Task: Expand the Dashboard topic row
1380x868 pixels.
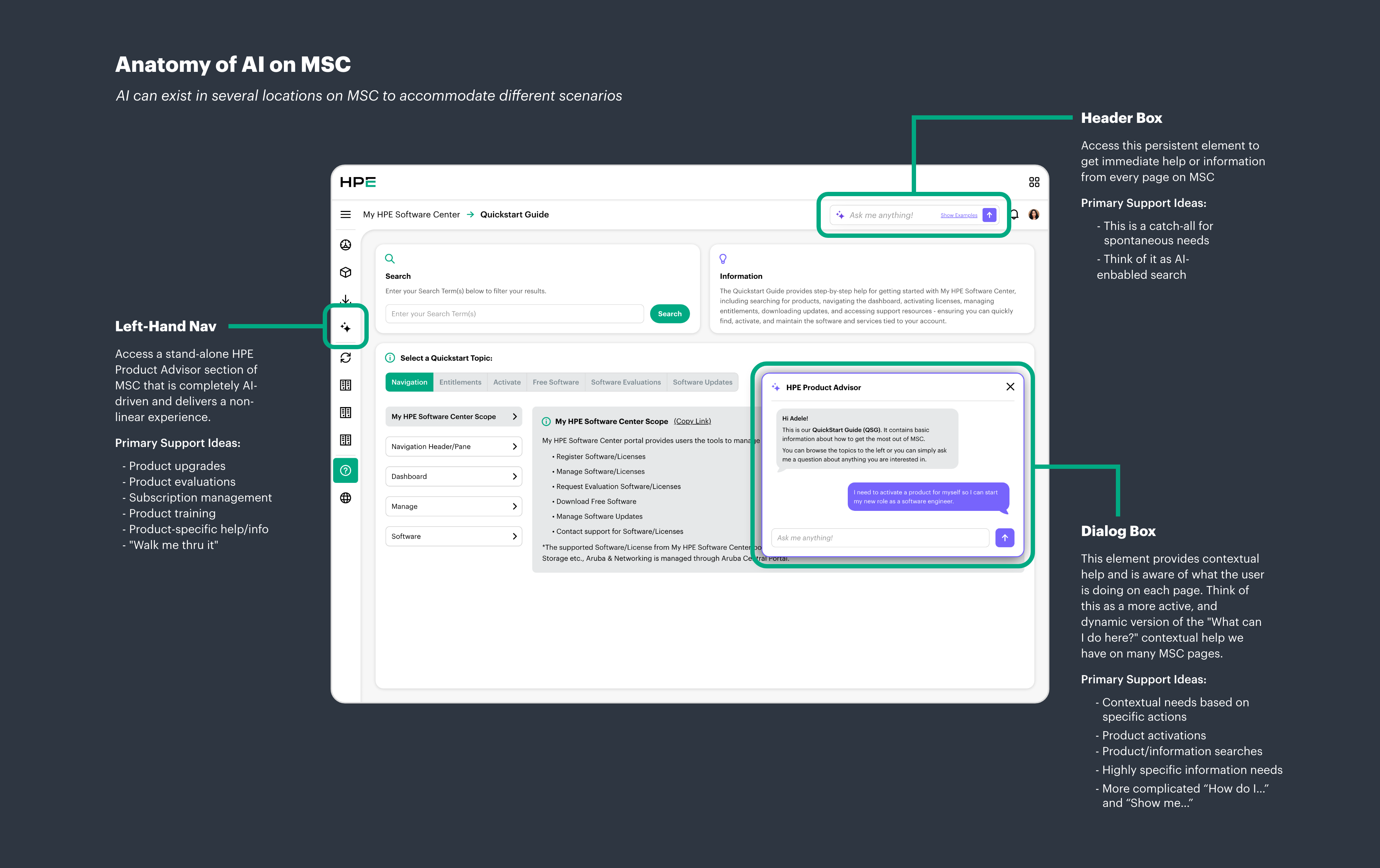Action: pos(453,476)
